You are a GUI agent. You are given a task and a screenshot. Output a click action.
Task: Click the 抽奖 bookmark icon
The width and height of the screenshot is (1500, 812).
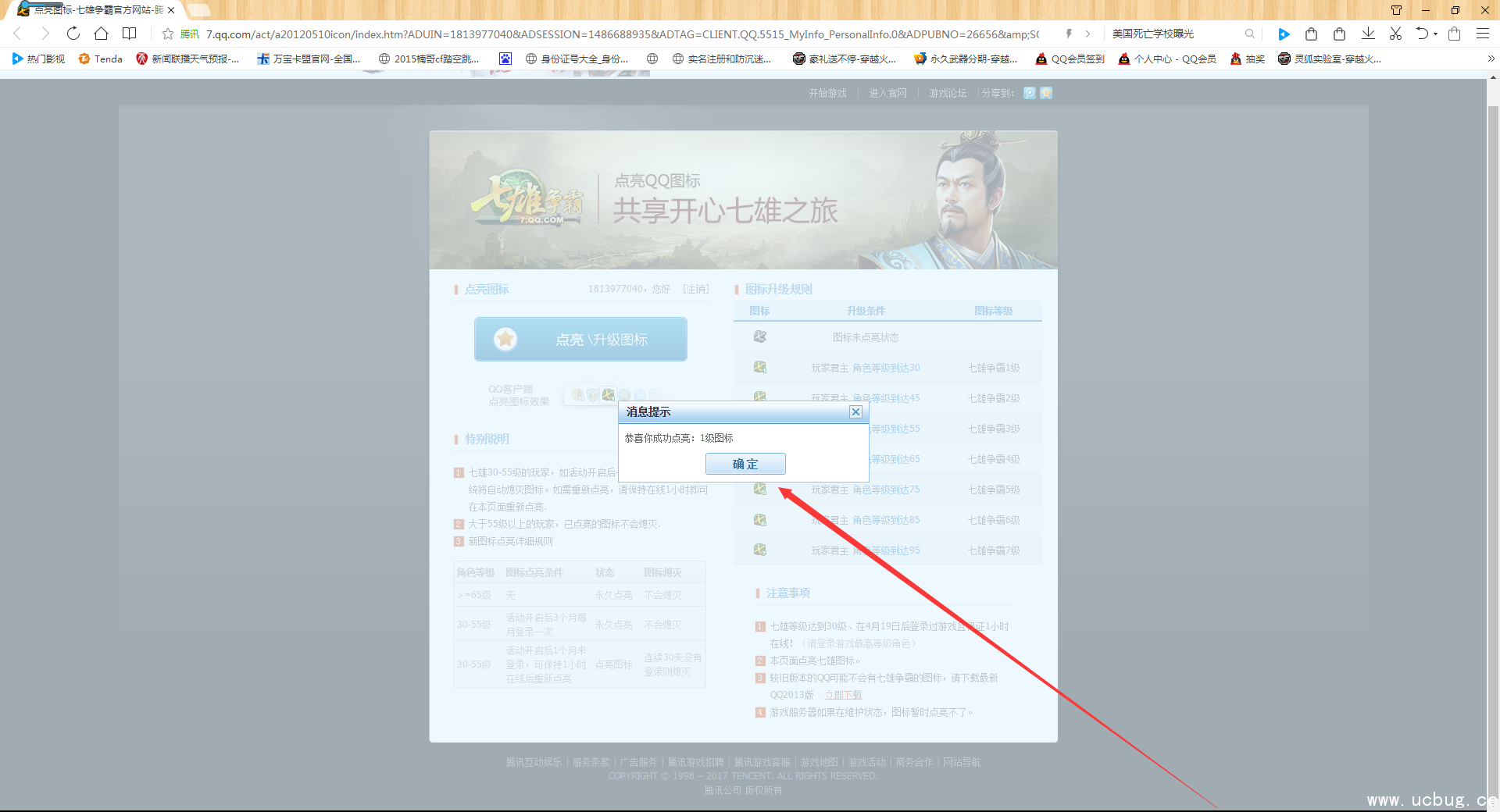point(1237,59)
